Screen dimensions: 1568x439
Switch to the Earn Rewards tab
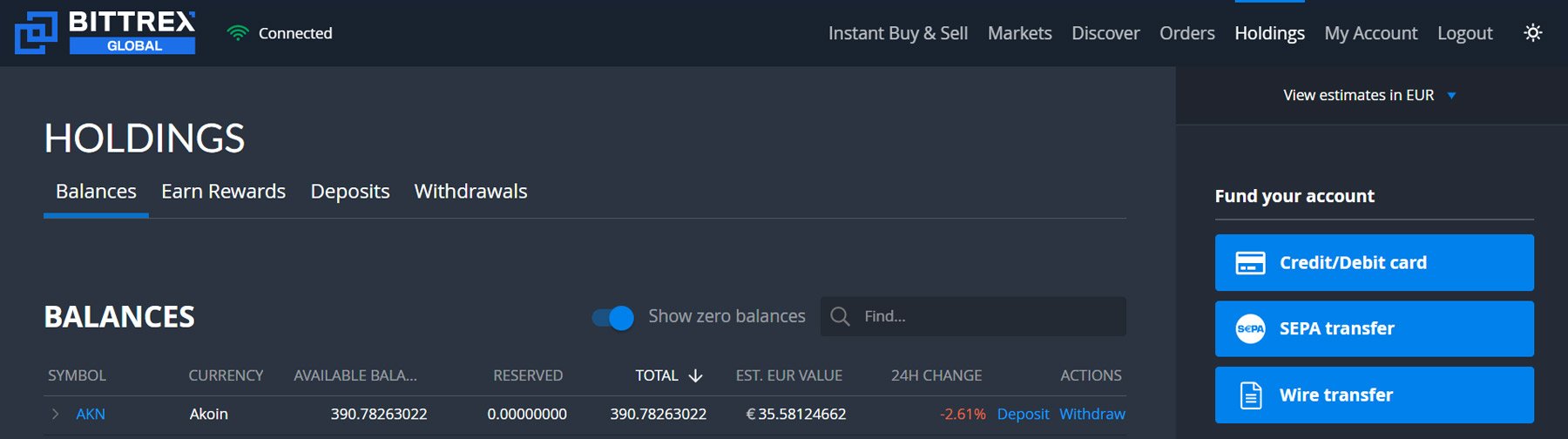(223, 192)
